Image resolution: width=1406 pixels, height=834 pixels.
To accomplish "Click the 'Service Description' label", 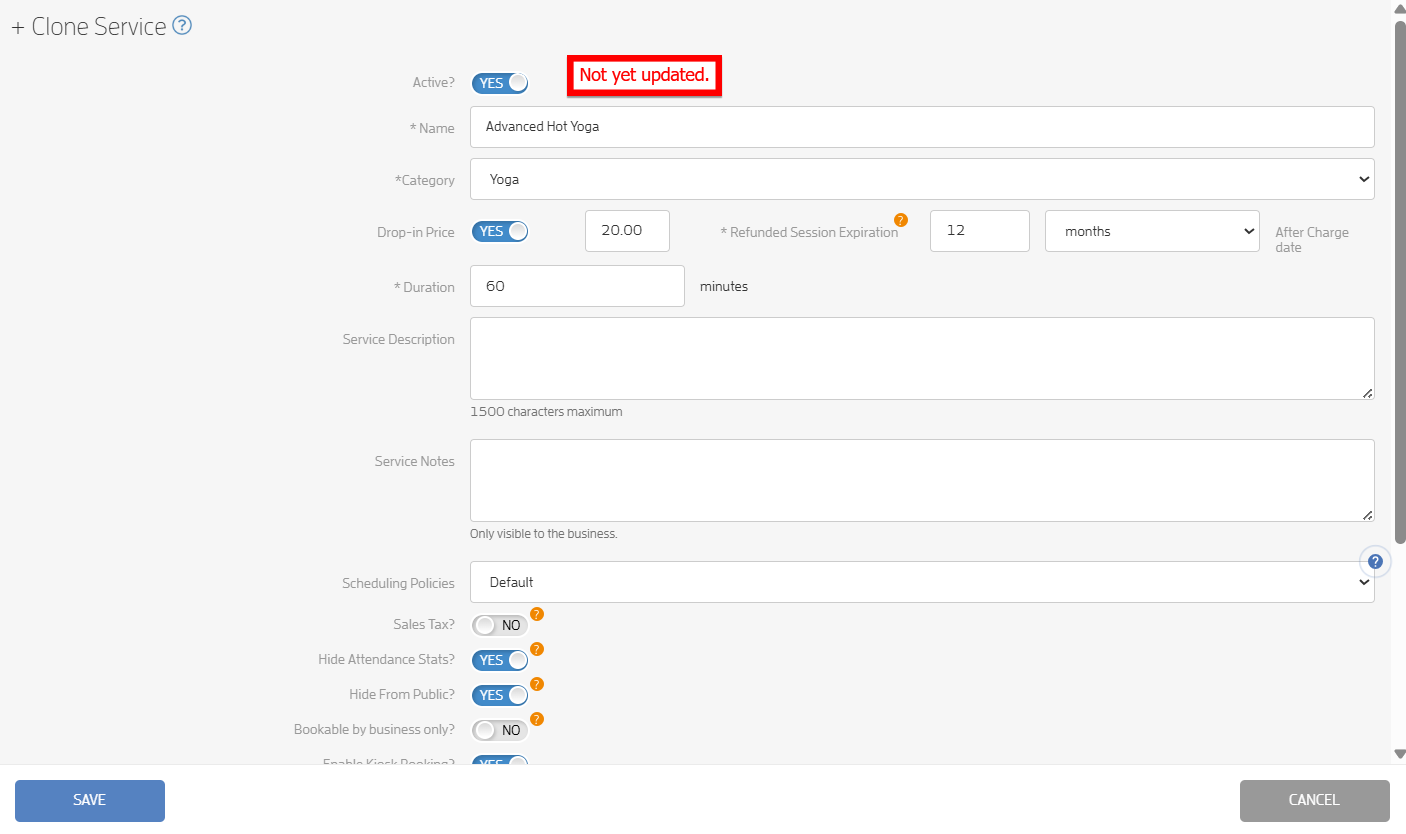I will (398, 340).
